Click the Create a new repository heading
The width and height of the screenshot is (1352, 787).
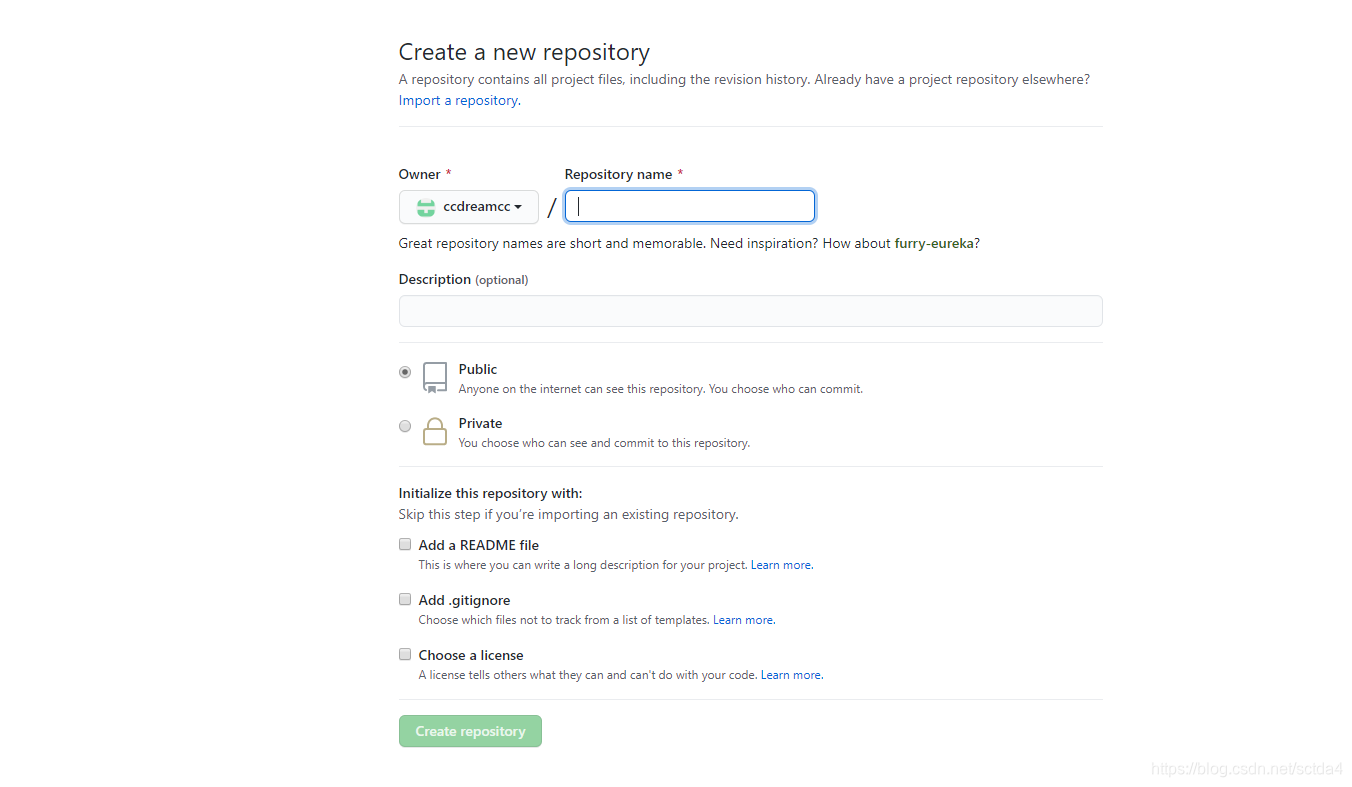(524, 52)
